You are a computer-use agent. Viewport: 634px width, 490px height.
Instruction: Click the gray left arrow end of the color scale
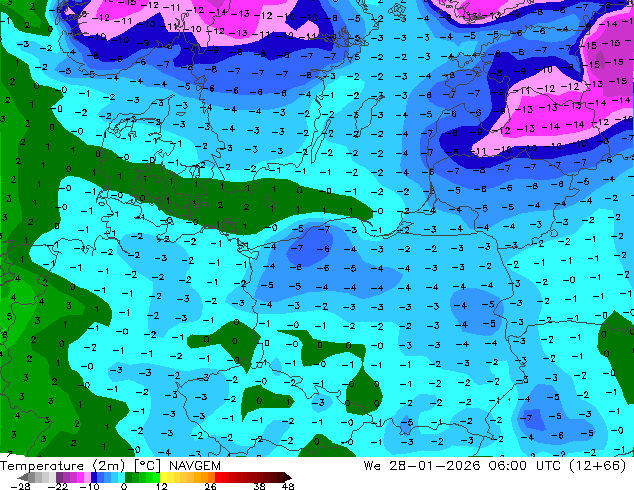(x=23, y=477)
